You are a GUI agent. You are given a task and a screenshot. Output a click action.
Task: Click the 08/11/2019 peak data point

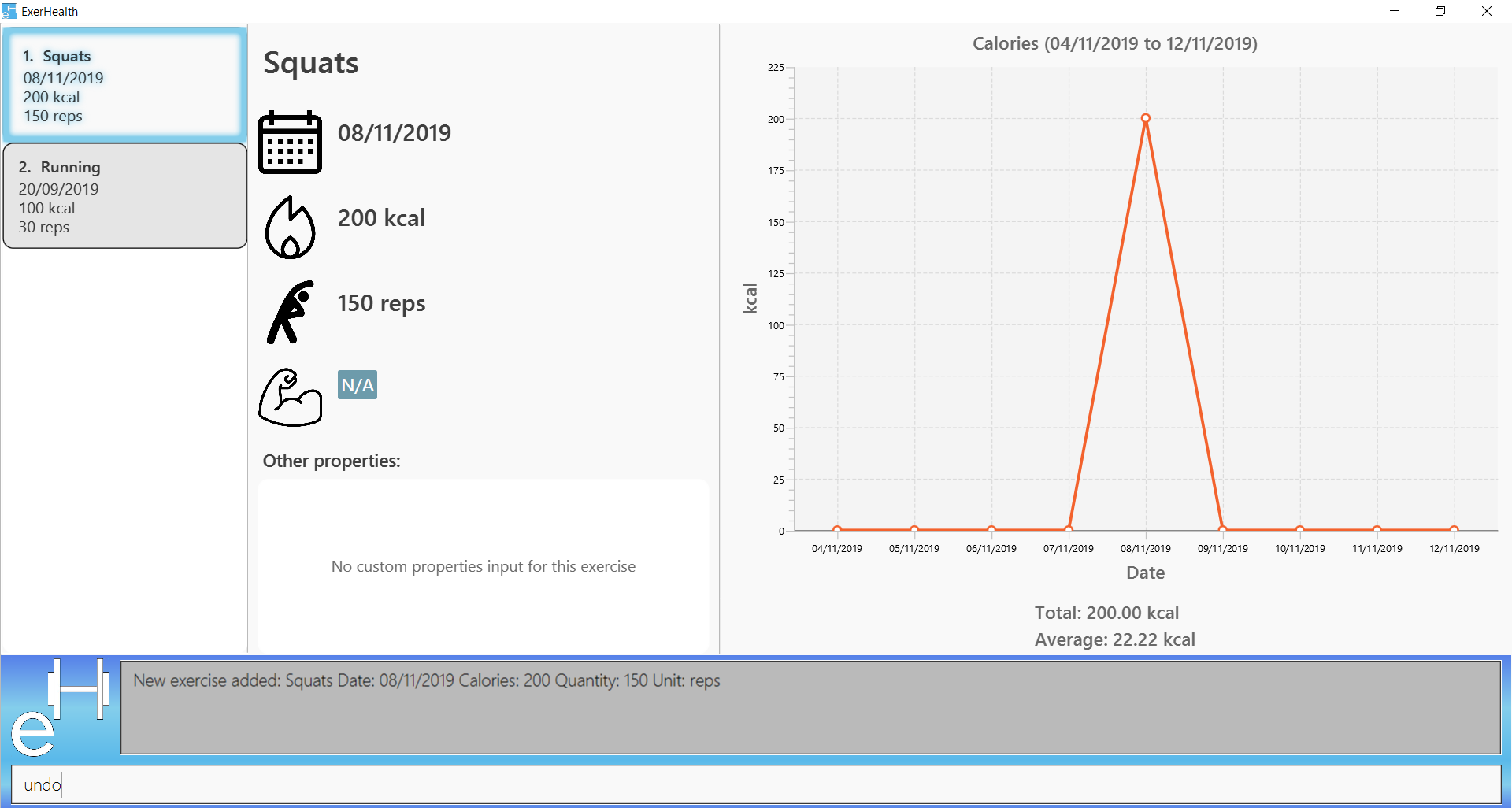pyautogui.click(x=1146, y=118)
